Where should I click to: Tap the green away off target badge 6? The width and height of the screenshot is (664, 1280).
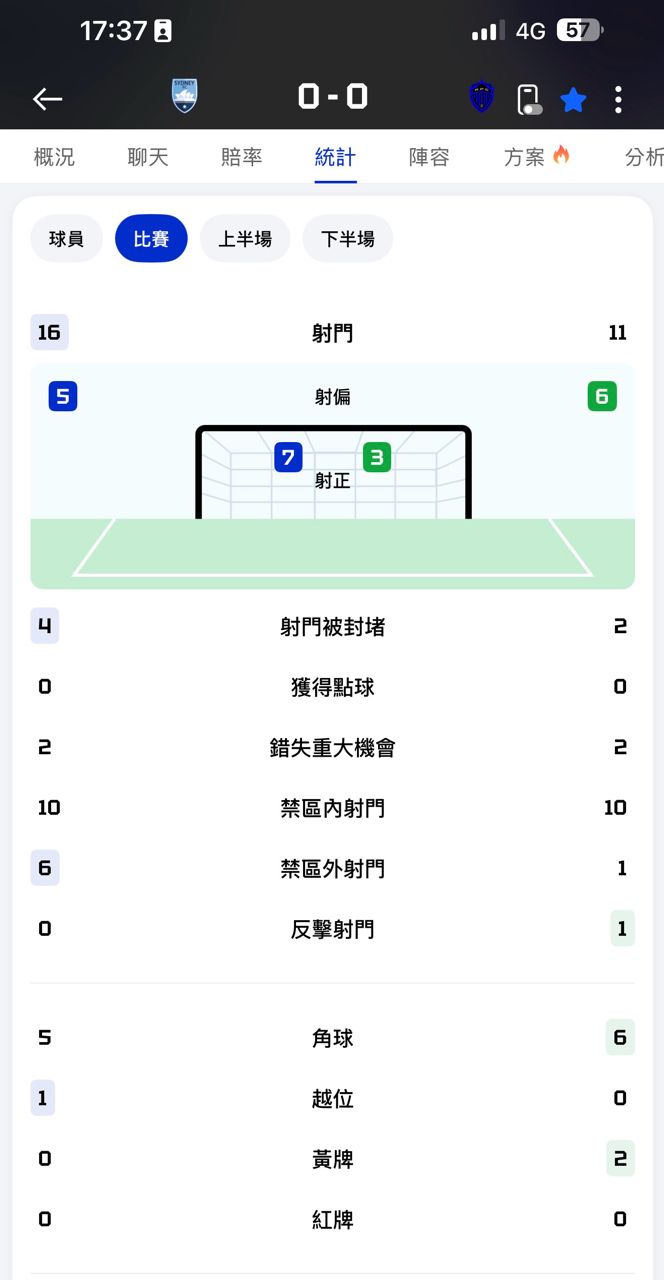(602, 396)
